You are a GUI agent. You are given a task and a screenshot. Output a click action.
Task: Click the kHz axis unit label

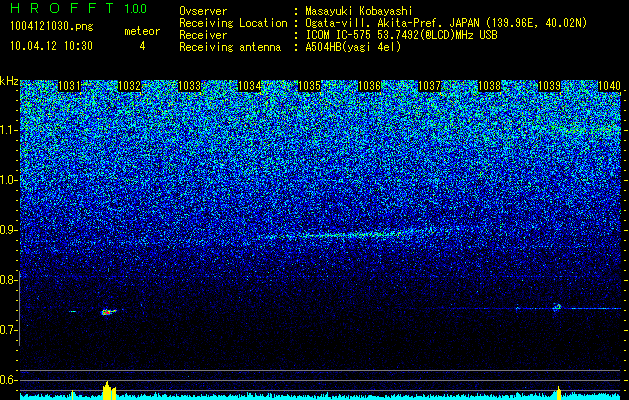(x=9, y=81)
